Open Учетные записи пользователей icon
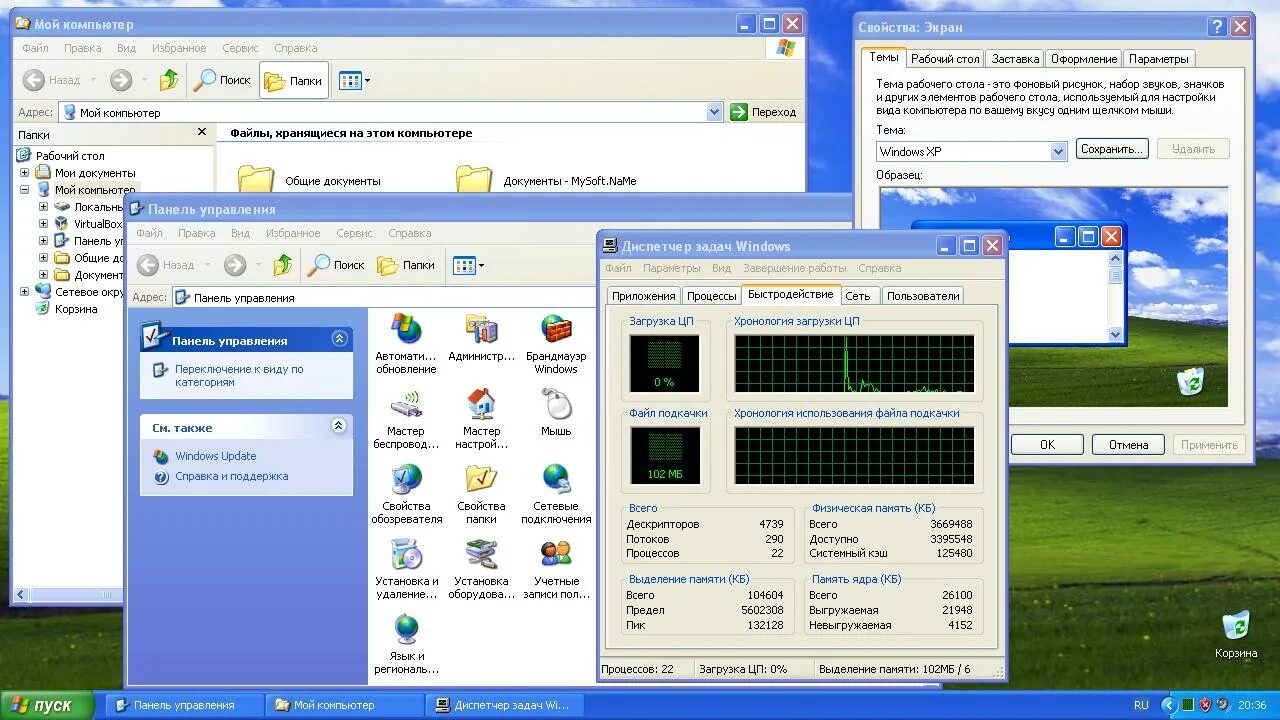1280x720 pixels. point(556,568)
